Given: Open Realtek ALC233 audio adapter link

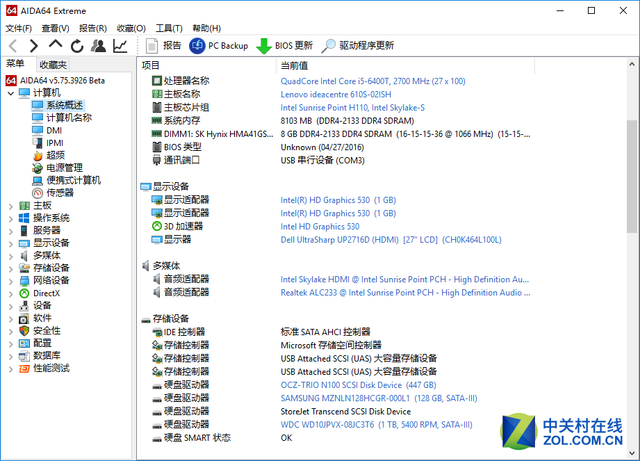Looking at the screenshot, I should pos(405,293).
